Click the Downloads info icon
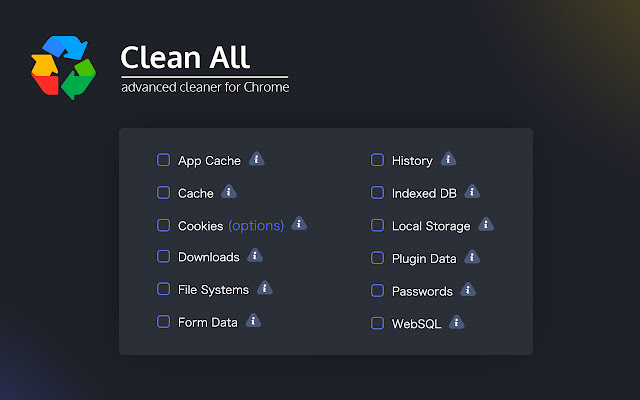This screenshot has height=400, width=640. pos(254,256)
